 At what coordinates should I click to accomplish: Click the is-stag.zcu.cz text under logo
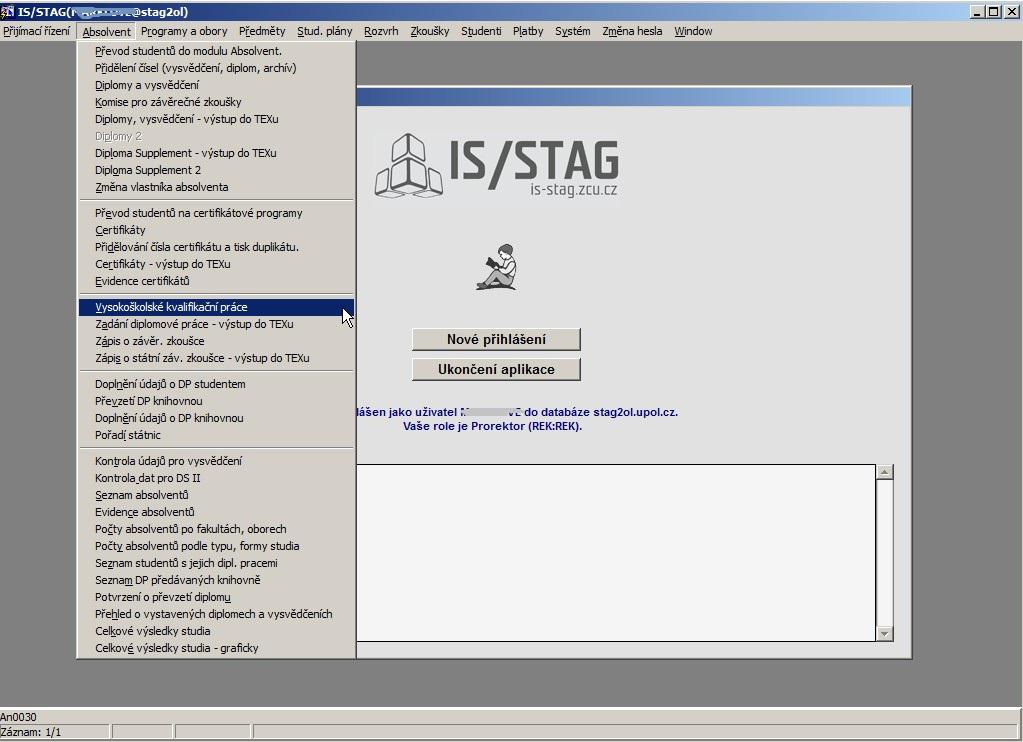[573, 189]
